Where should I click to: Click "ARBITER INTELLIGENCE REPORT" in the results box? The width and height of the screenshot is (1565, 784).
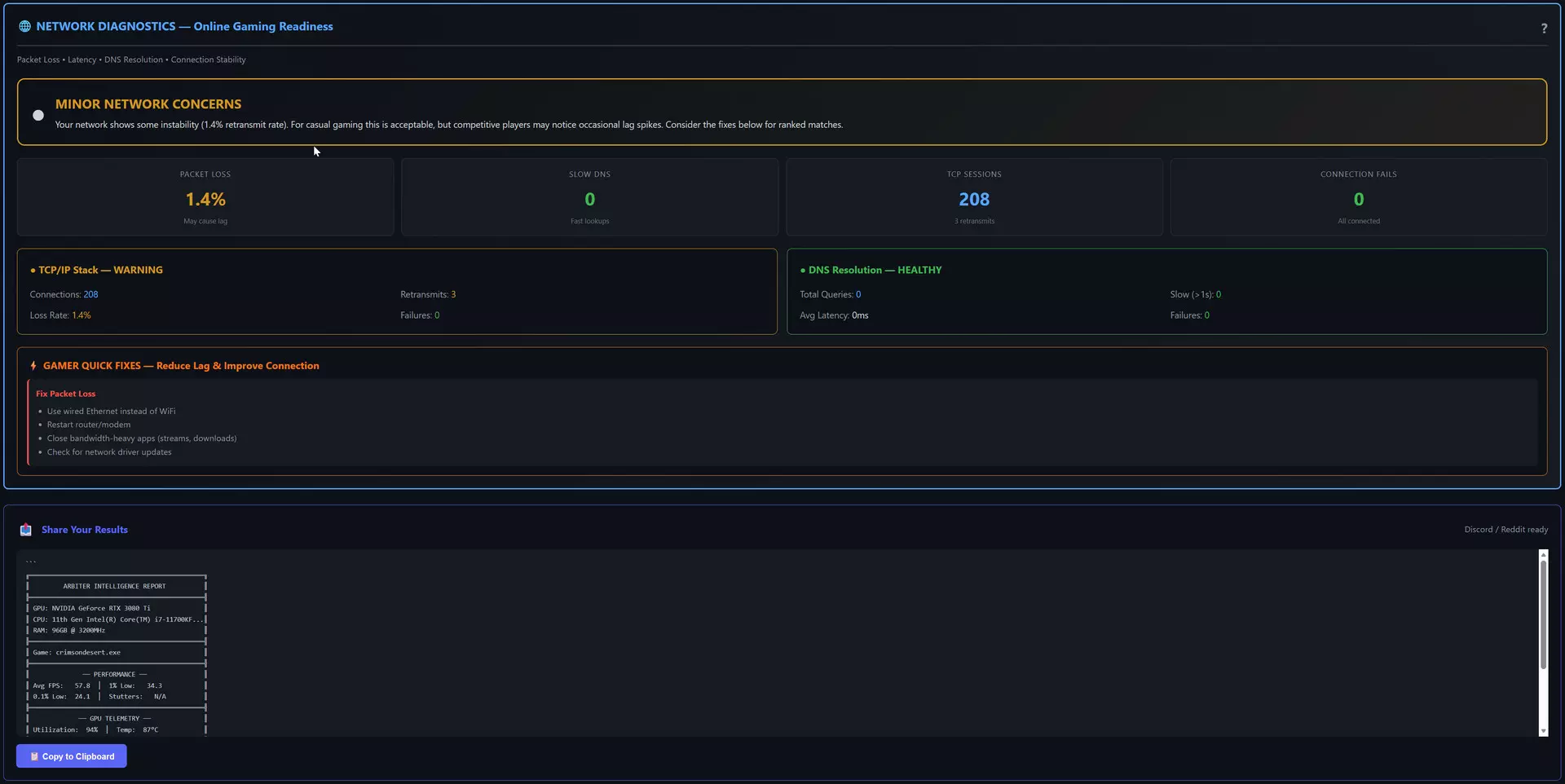(114, 586)
